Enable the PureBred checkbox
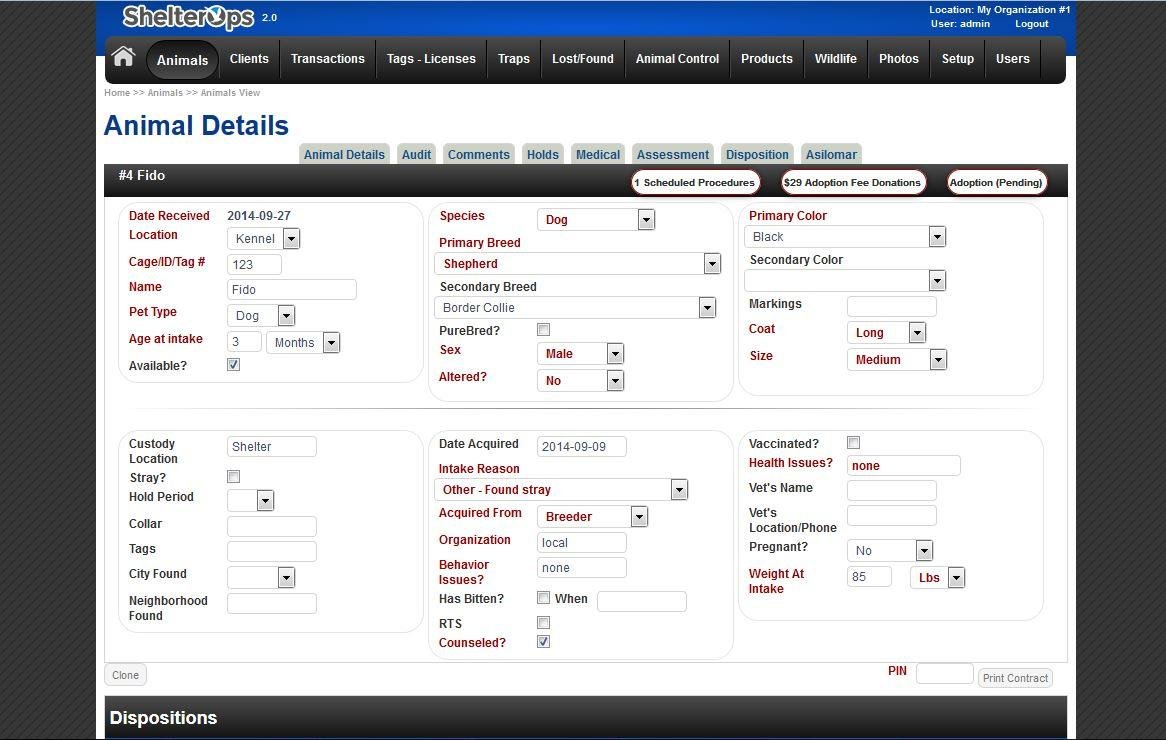Screen dimensions: 1166x740 coord(543,329)
